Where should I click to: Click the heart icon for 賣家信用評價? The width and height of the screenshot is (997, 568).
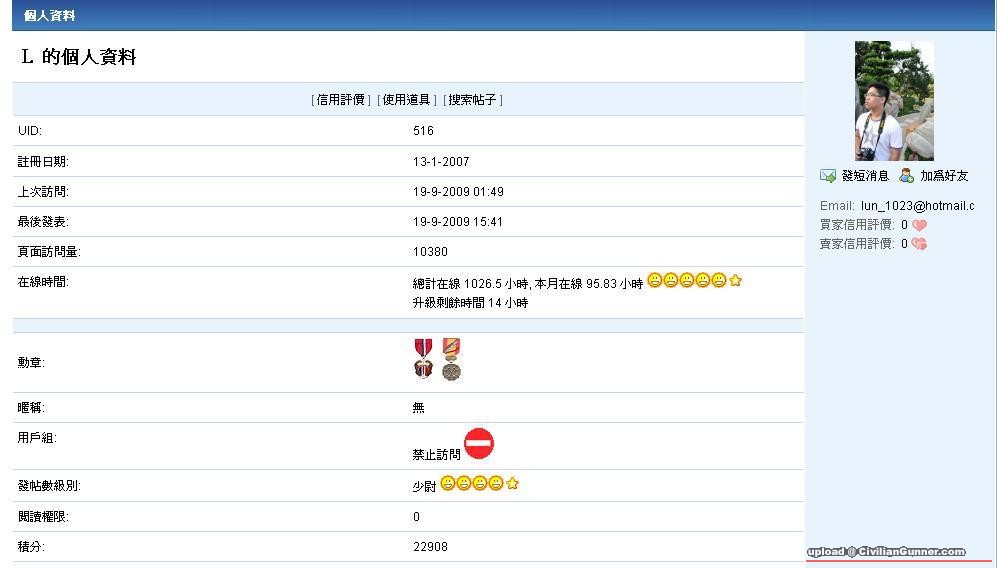tap(919, 244)
